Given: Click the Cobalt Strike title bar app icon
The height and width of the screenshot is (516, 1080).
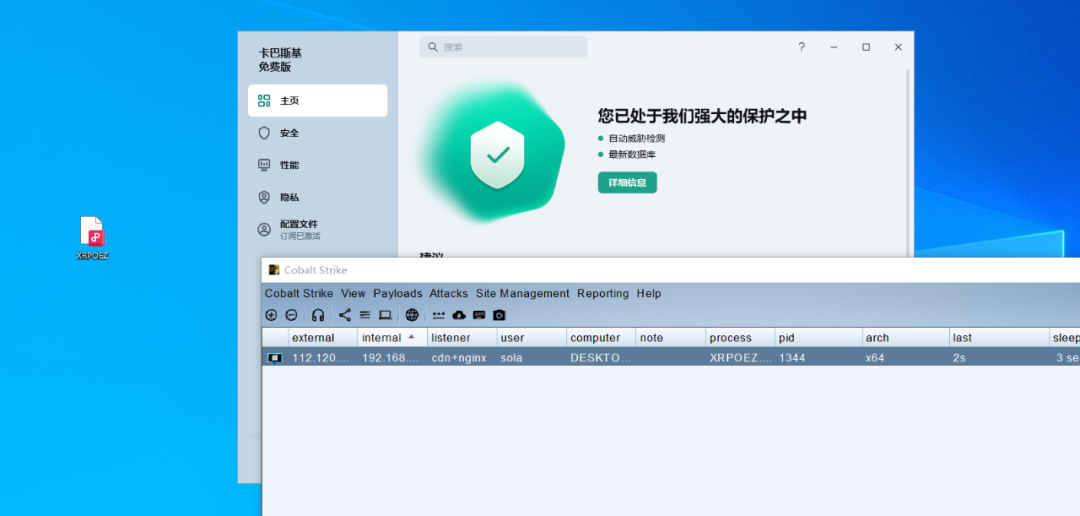Looking at the screenshot, I should 274,270.
